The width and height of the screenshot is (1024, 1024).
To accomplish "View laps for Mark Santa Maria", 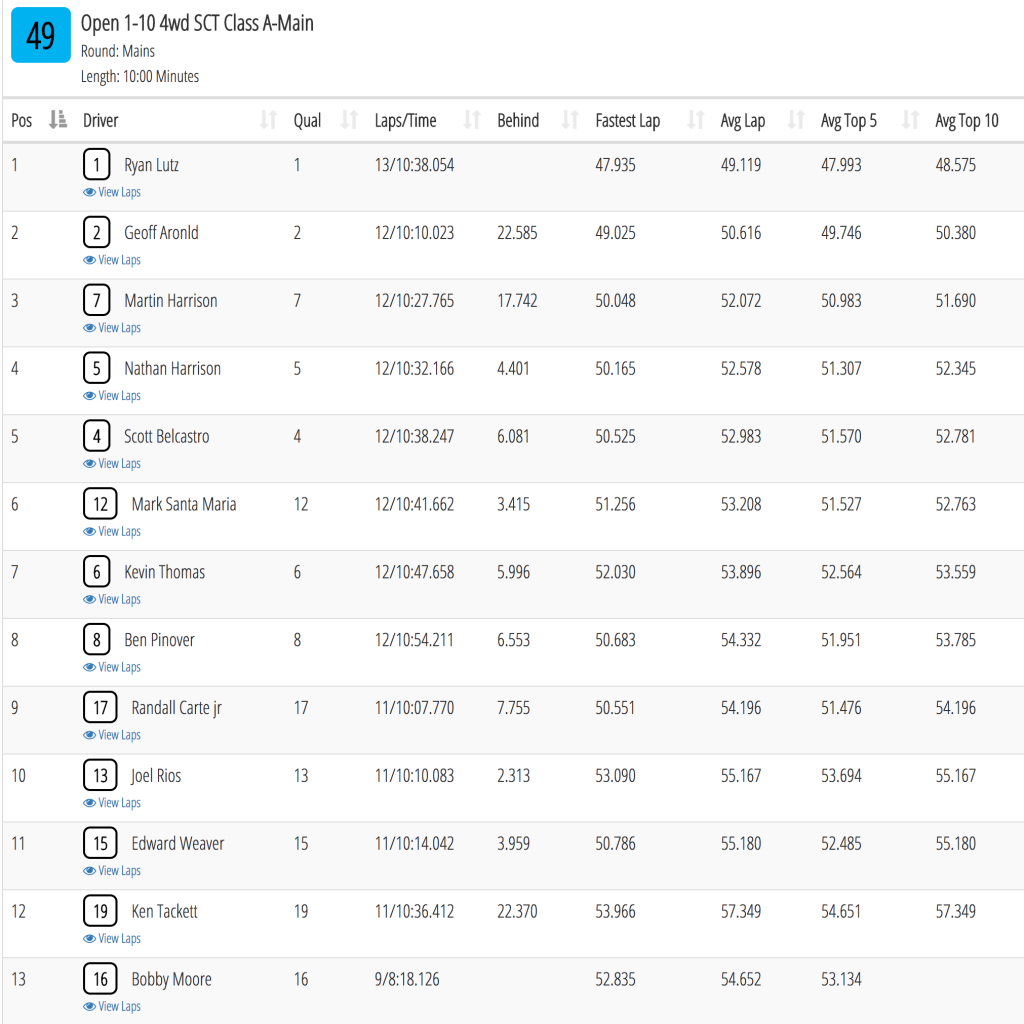I will [112, 532].
